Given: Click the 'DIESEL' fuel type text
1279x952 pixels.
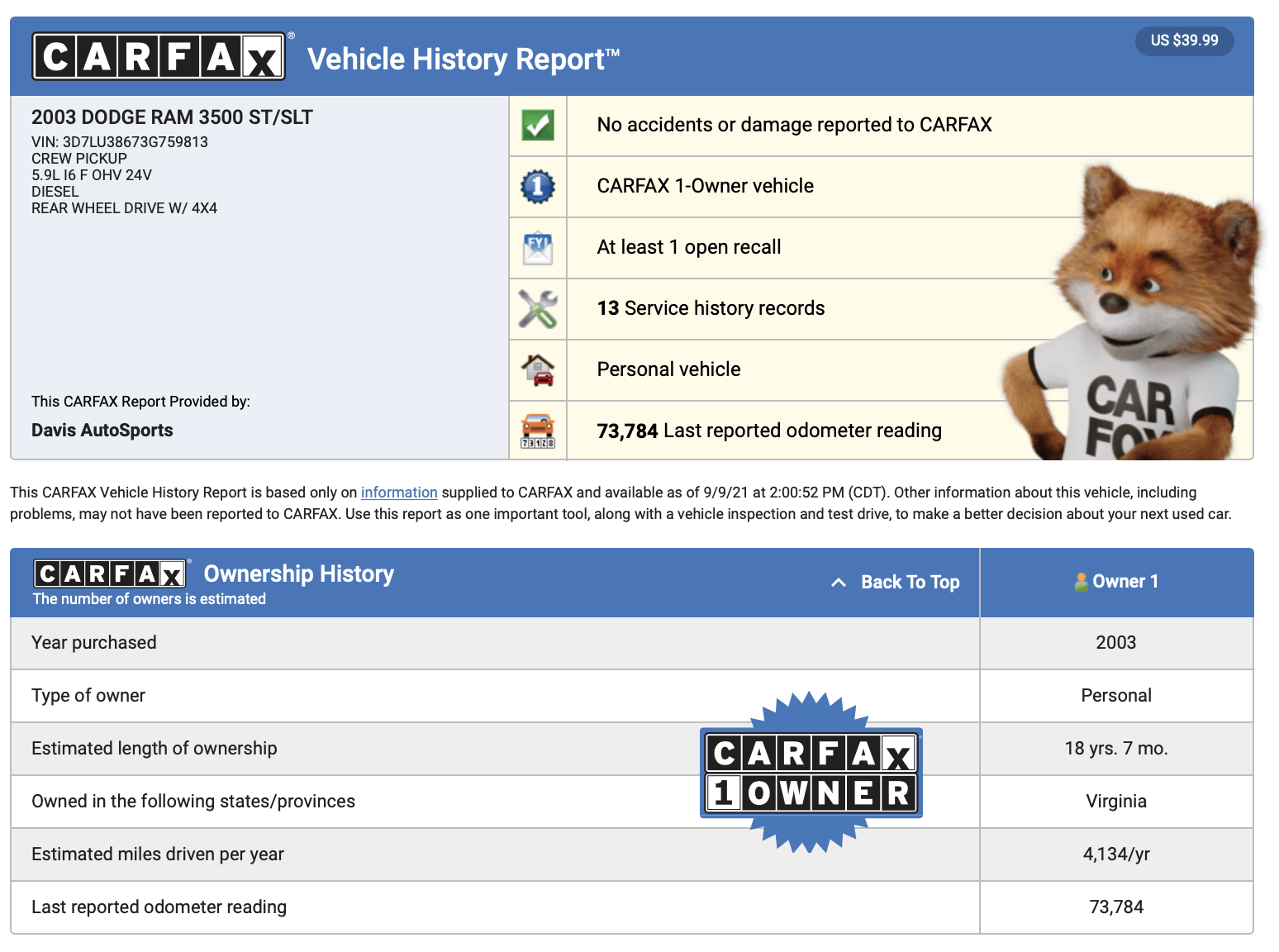Looking at the screenshot, I should pyautogui.click(x=55, y=192).
